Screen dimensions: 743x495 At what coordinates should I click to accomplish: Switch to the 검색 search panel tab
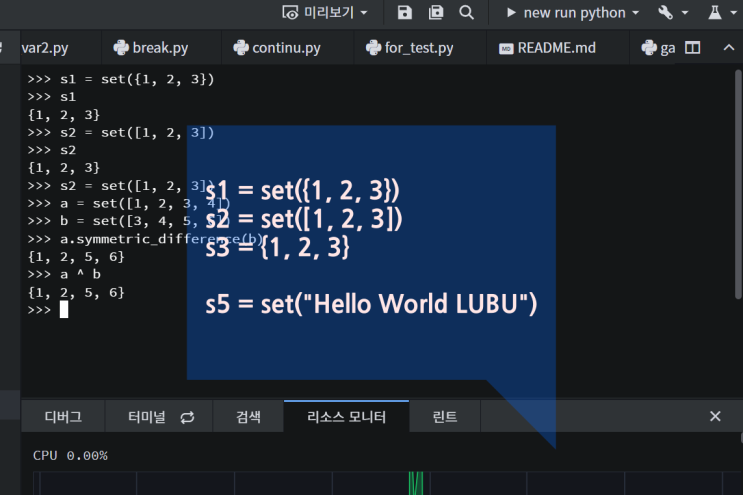[248, 417]
